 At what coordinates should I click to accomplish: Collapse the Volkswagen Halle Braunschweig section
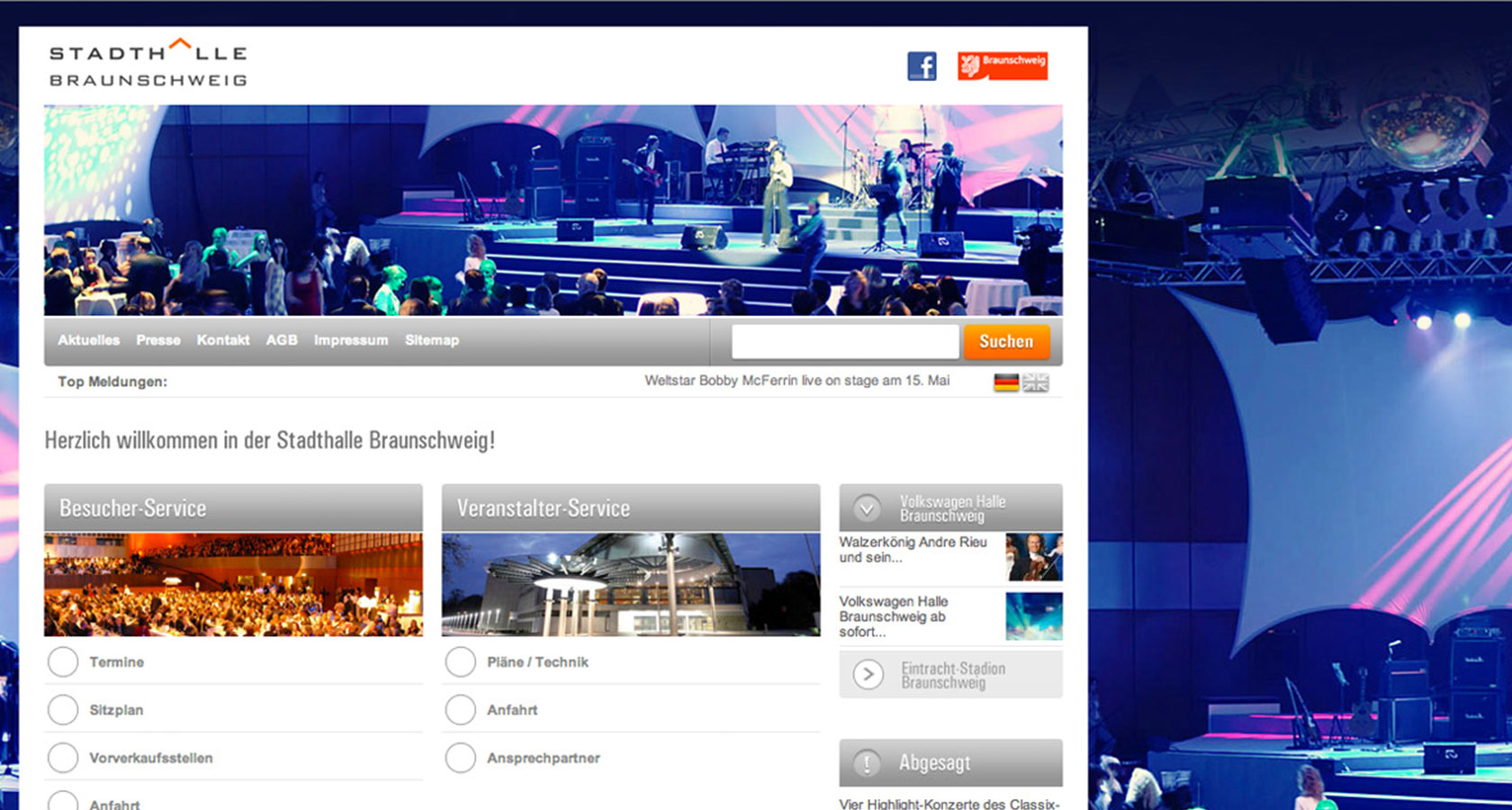coord(867,508)
